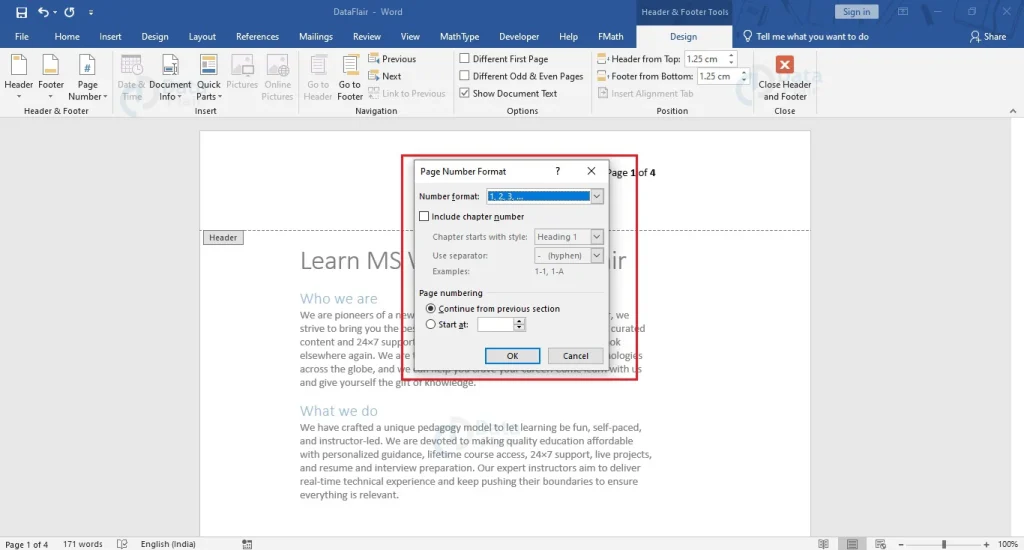The height and width of the screenshot is (550, 1024).
Task: Uncheck Show Document Text option
Action: pyautogui.click(x=464, y=93)
